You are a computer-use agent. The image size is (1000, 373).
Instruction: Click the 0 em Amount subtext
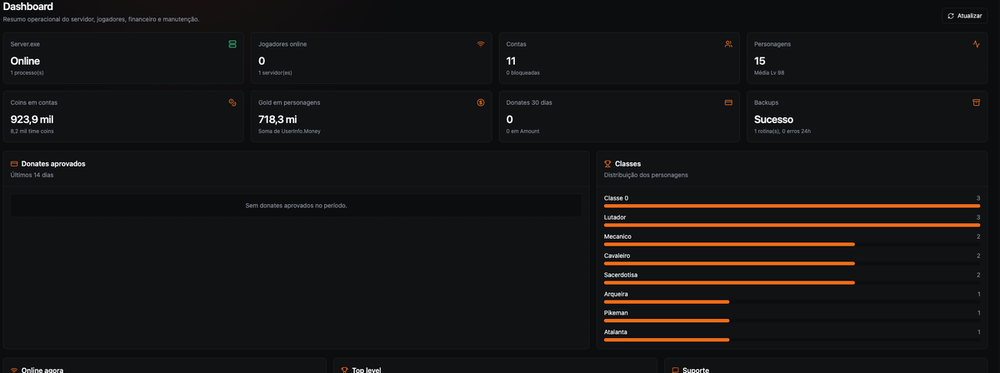[x=523, y=131]
